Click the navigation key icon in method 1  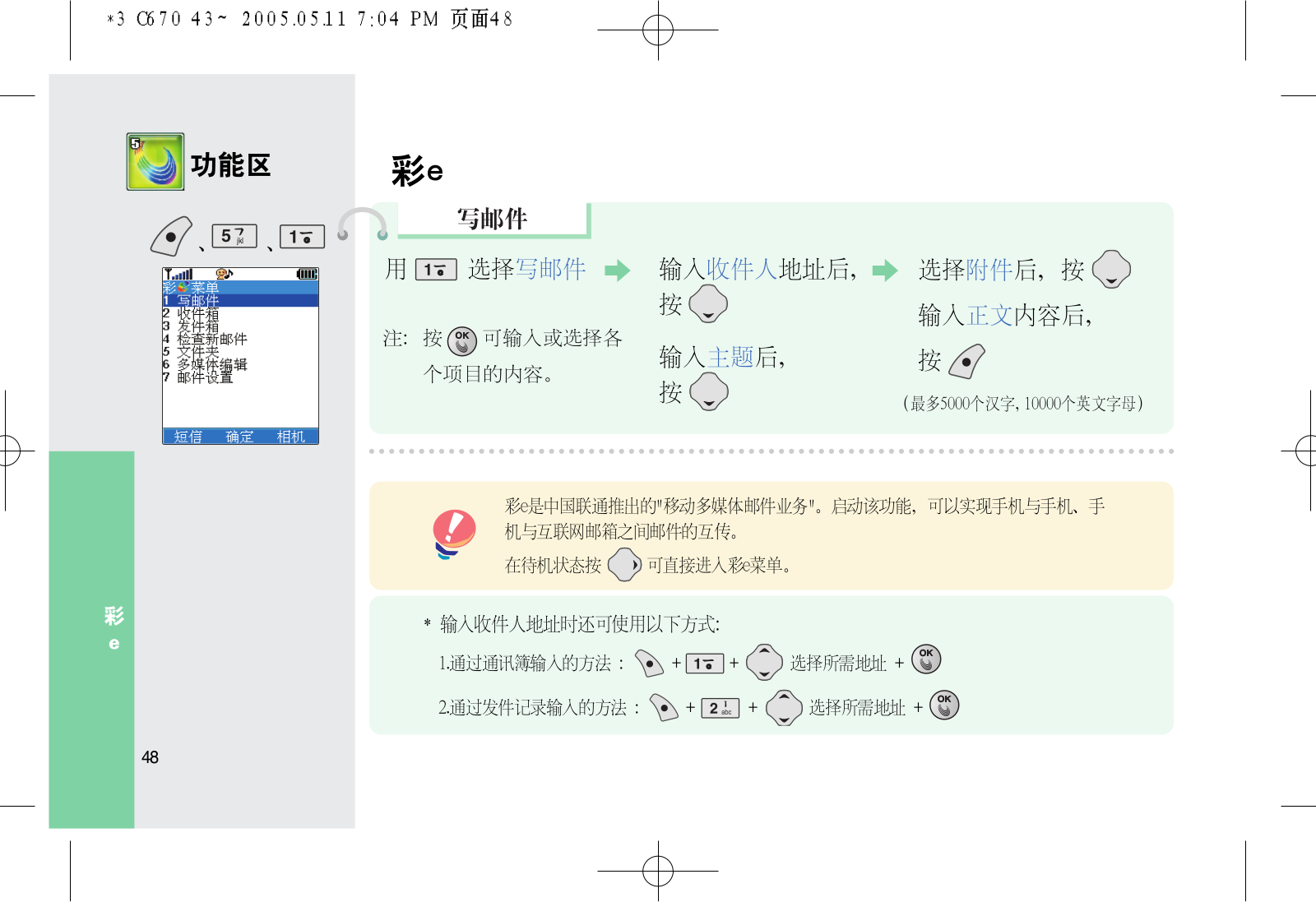click(764, 662)
